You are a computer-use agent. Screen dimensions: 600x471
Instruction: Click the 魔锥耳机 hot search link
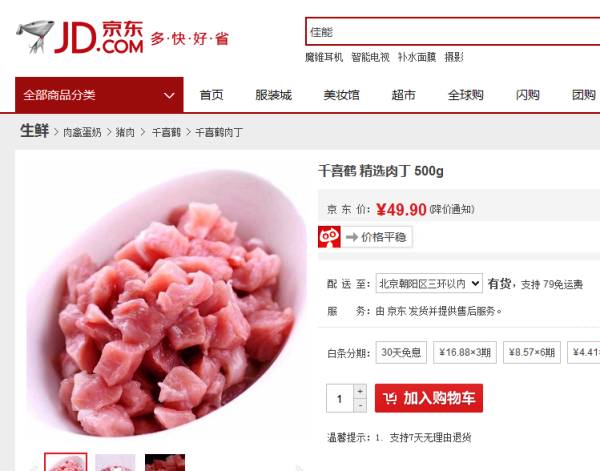[324, 57]
